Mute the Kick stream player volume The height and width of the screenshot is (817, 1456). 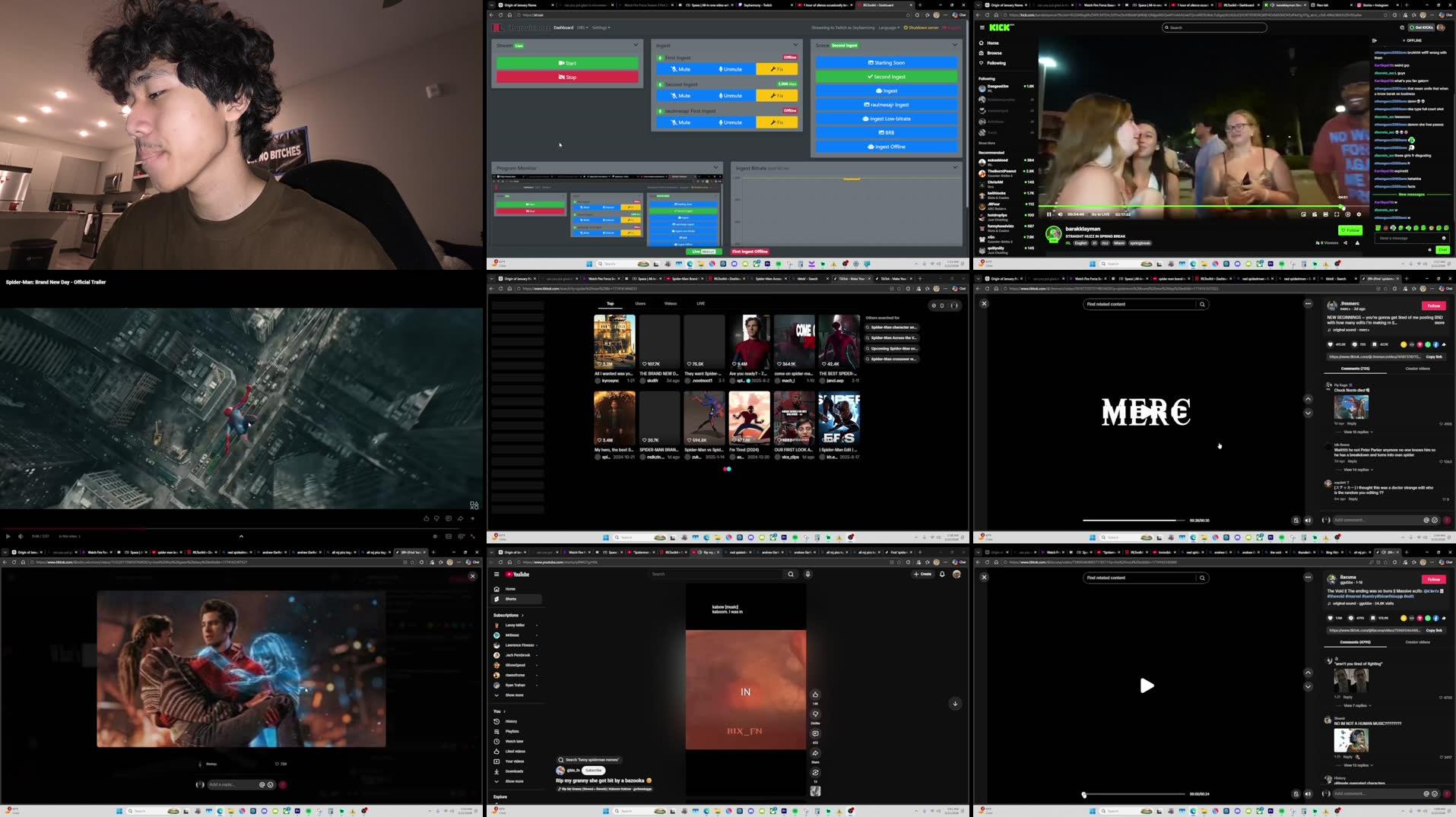(1060, 214)
